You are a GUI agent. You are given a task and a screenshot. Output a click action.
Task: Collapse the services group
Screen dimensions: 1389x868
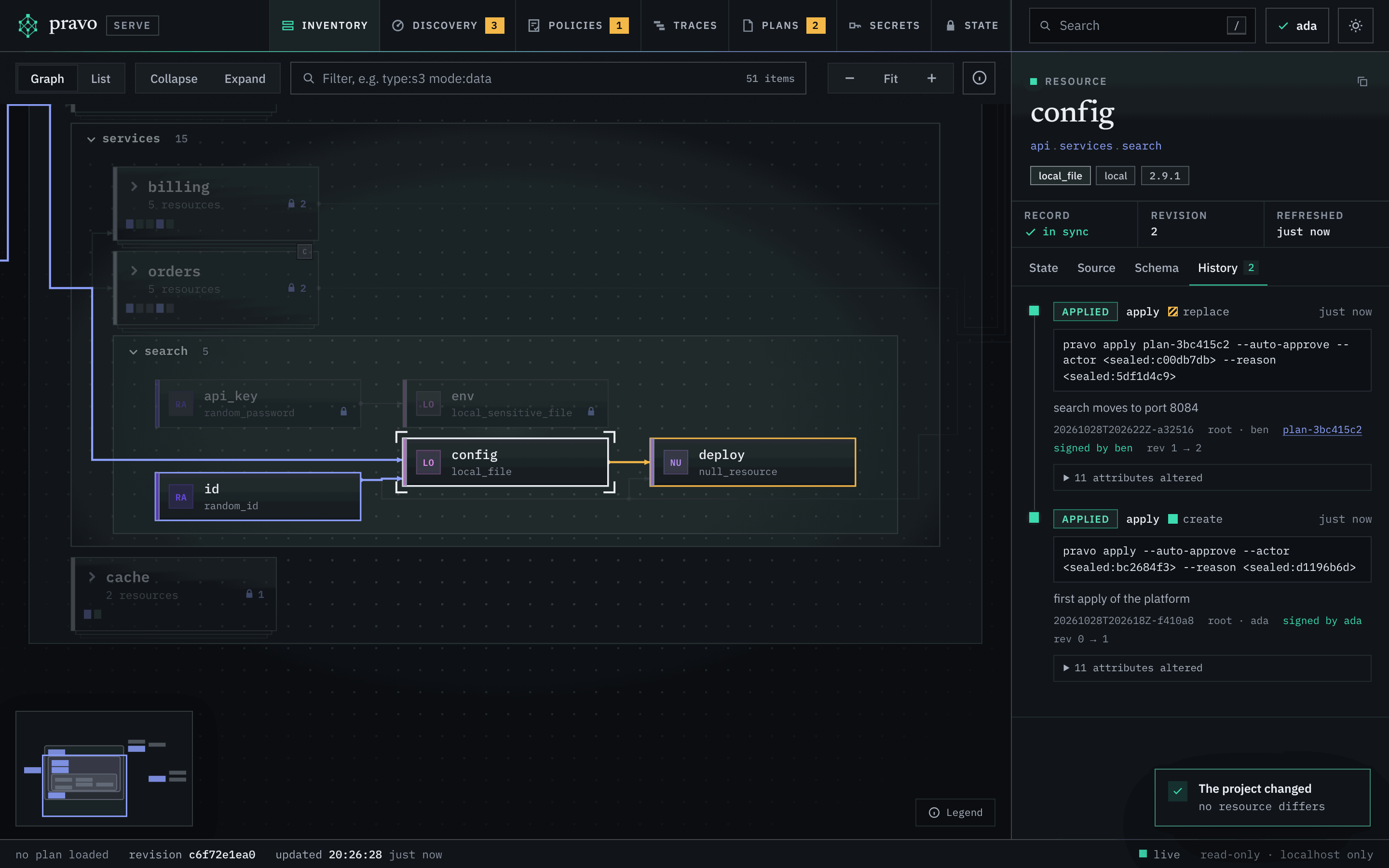pyautogui.click(x=91, y=139)
